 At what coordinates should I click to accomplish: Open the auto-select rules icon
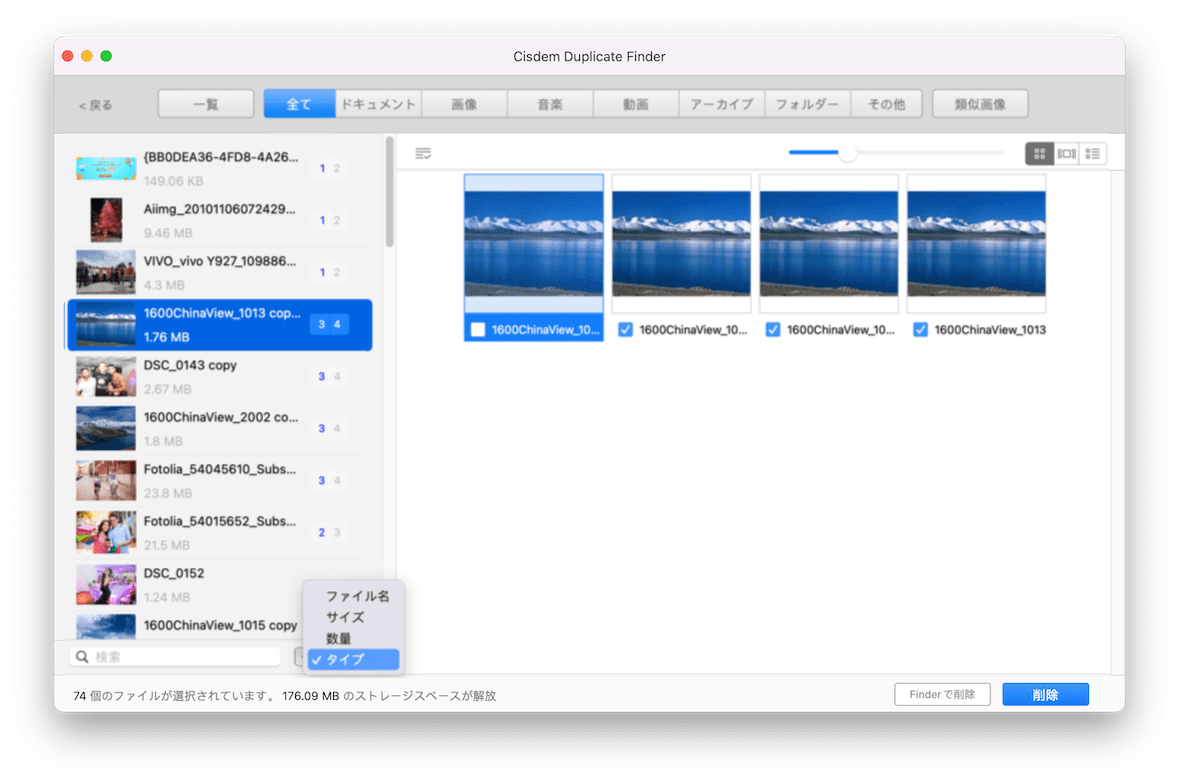423,153
